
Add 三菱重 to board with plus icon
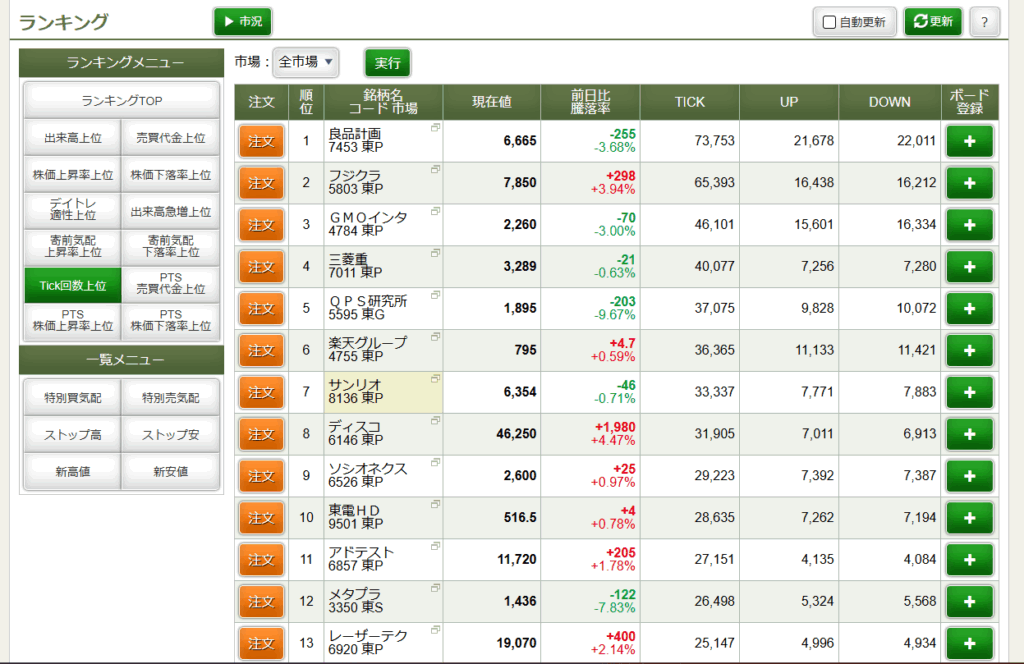pos(969,266)
